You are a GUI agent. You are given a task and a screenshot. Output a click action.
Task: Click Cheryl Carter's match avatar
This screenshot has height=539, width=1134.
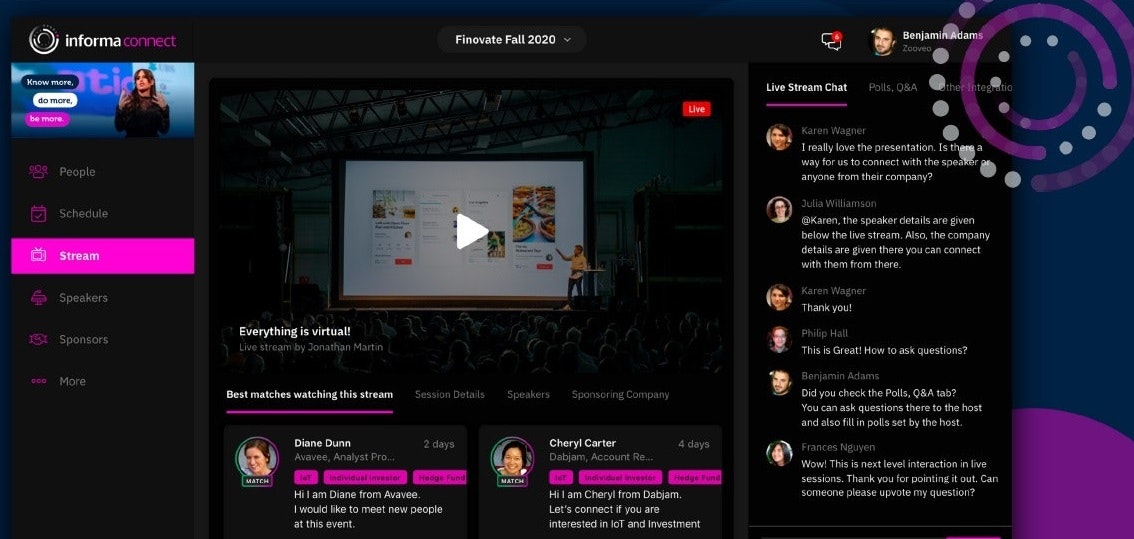pos(512,458)
